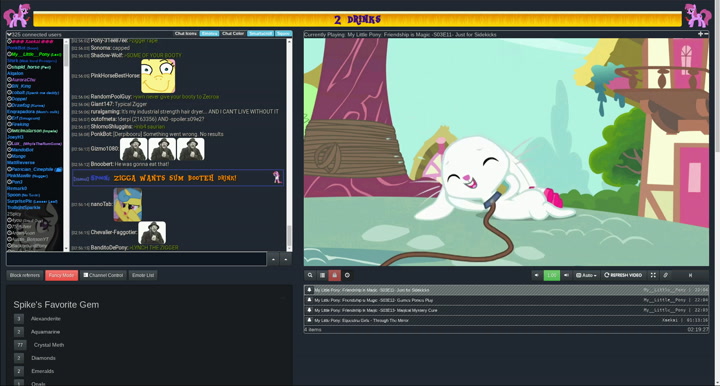Click the playlist list view icon
This screenshot has height=386, width=720.
[x=322, y=275]
